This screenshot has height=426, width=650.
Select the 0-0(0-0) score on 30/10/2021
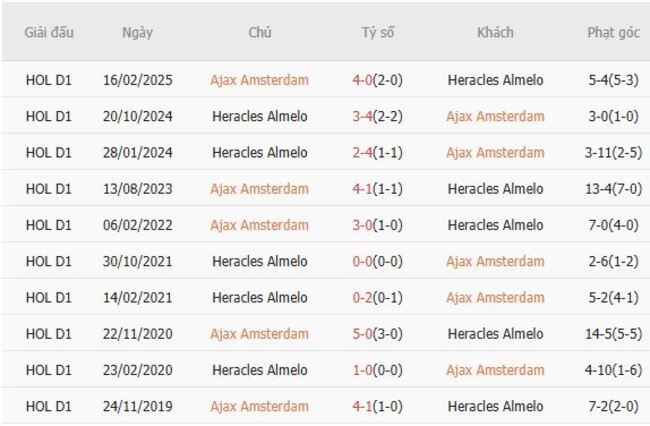click(x=378, y=261)
